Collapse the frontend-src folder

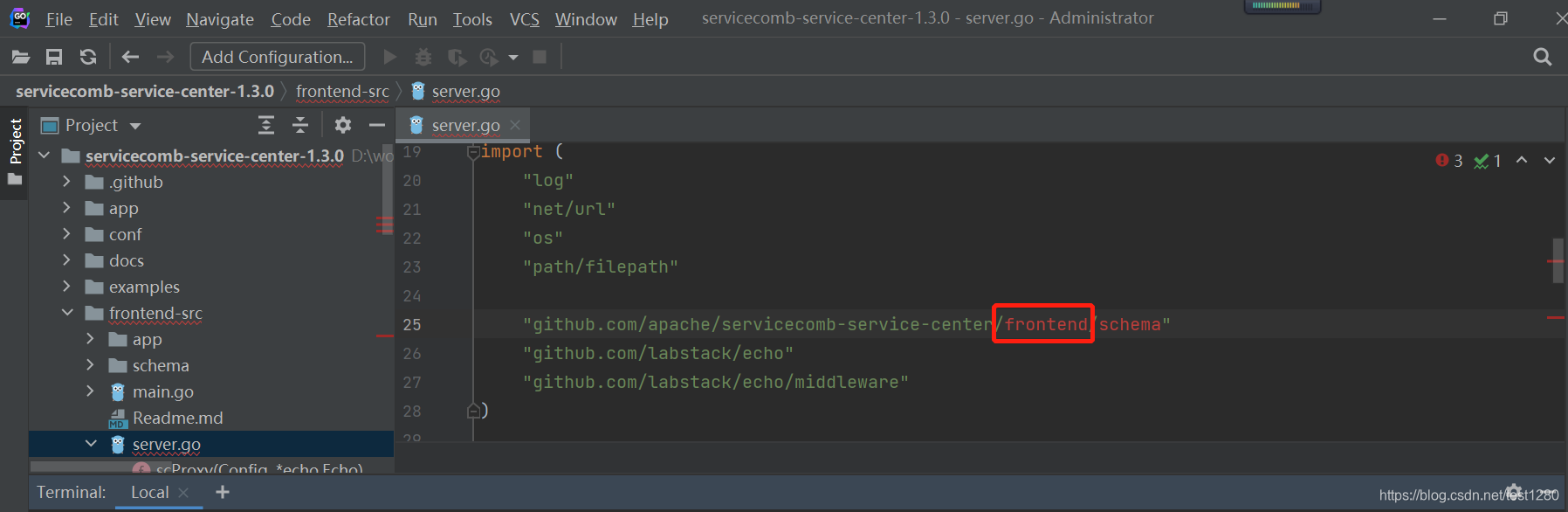[x=67, y=313]
